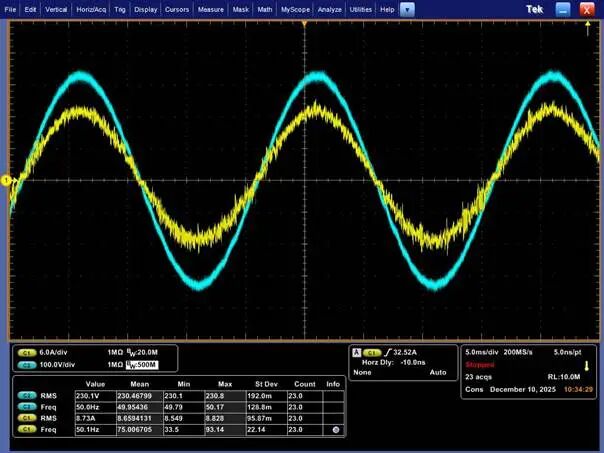Click the Auto trigger mode label
This screenshot has width=604, height=453.
pyautogui.click(x=438, y=372)
